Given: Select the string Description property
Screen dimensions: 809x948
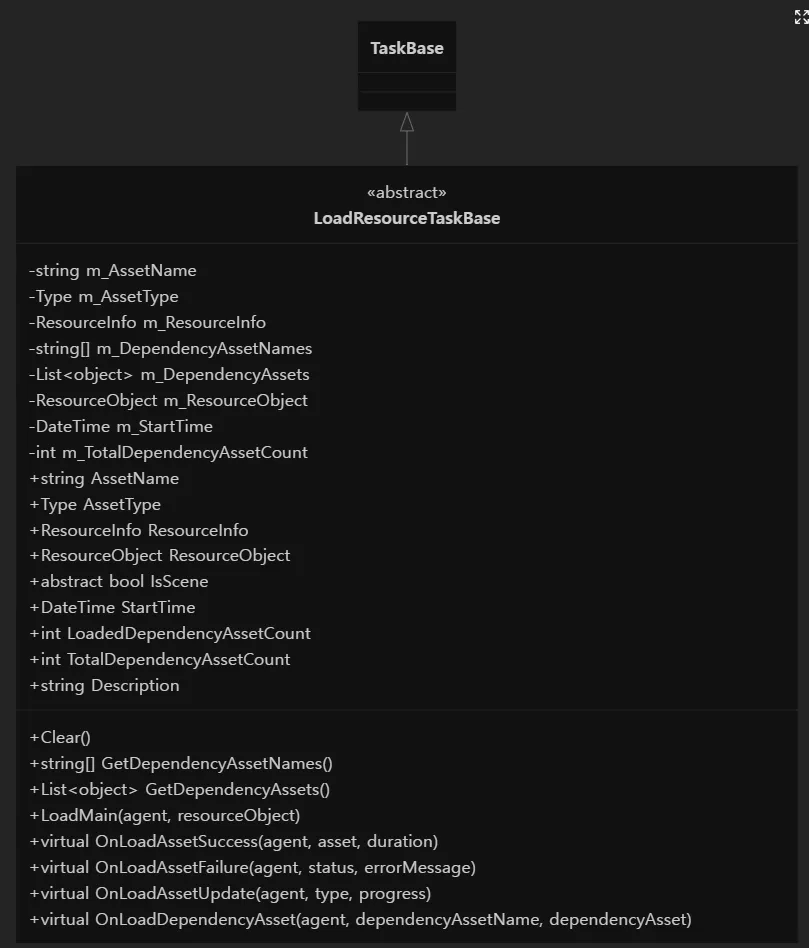Looking at the screenshot, I should tap(105, 685).
